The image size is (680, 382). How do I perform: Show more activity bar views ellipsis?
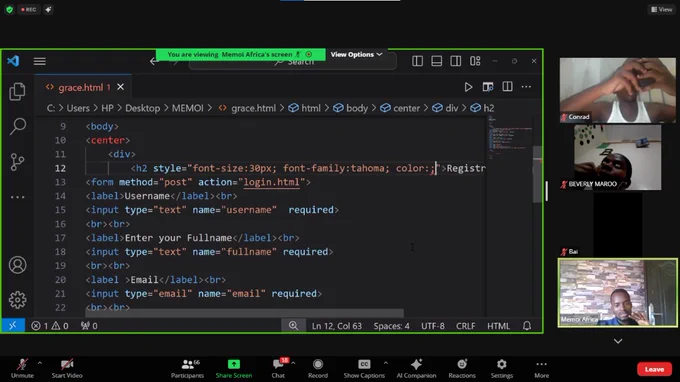point(17,197)
